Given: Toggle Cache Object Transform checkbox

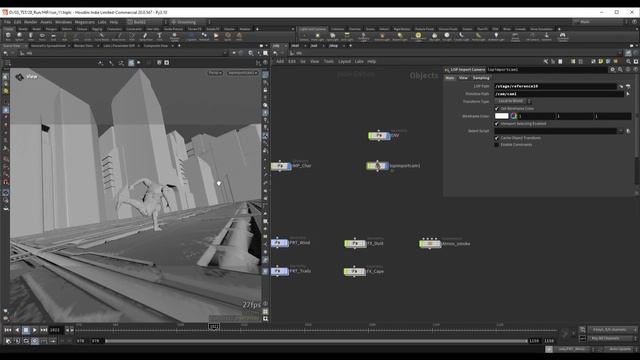Looking at the screenshot, I should [497, 138].
